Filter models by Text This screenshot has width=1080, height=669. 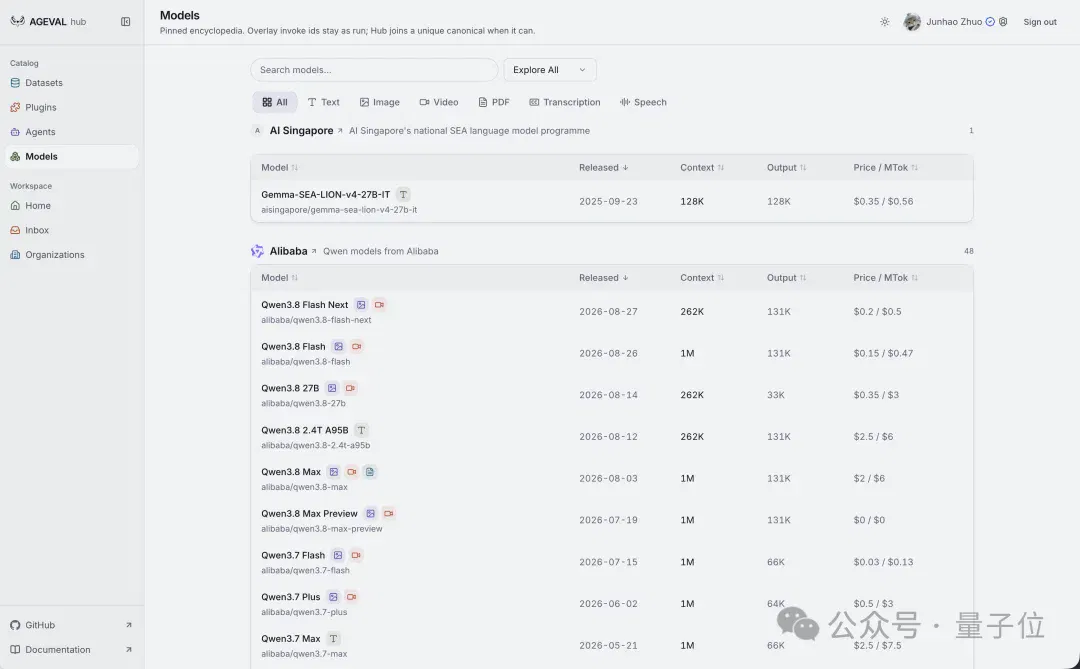point(324,102)
